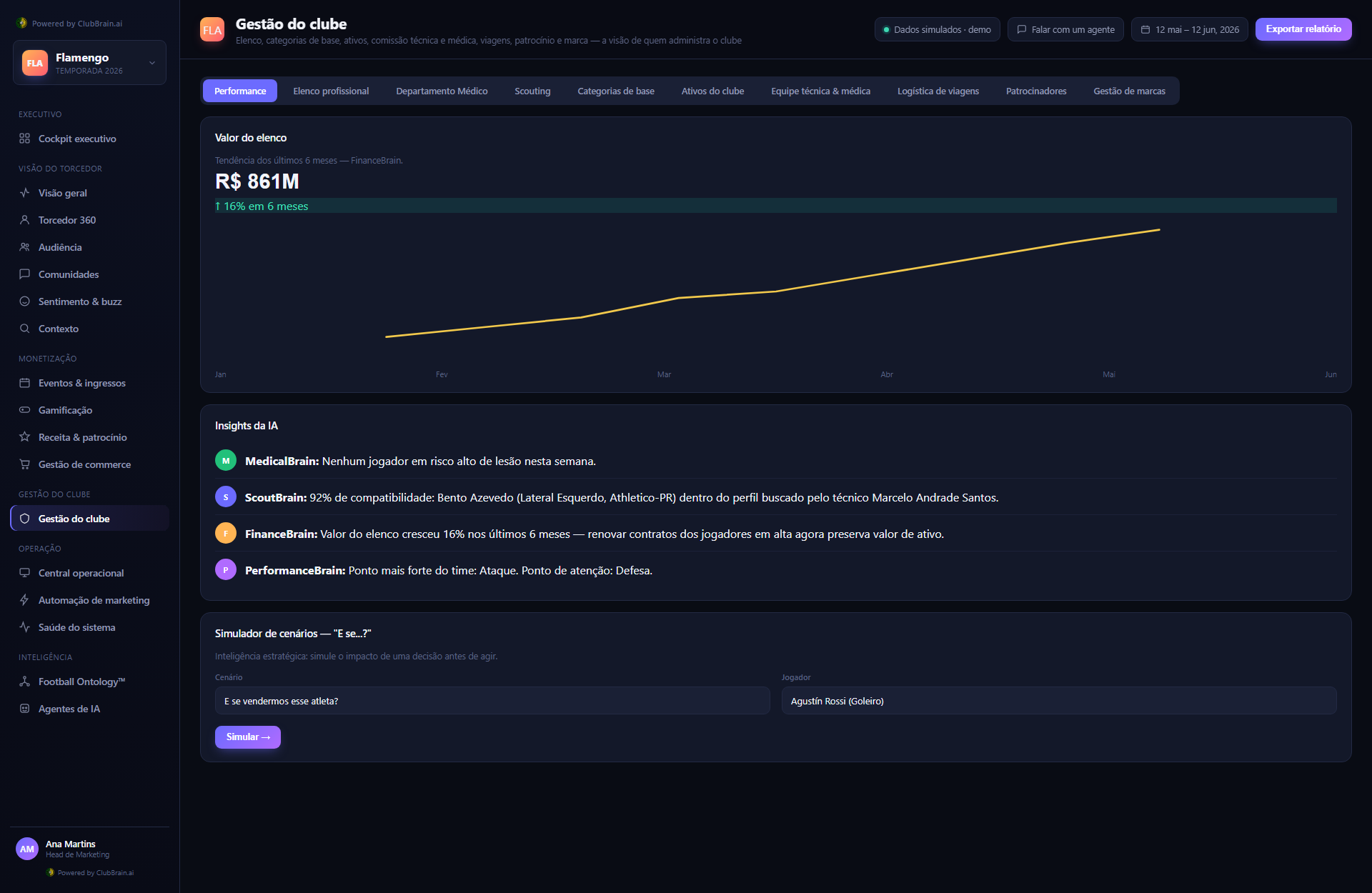Image resolution: width=1372 pixels, height=893 pixels.
Task: Click the R$ 861M squad value
Action: pos(257,181)
